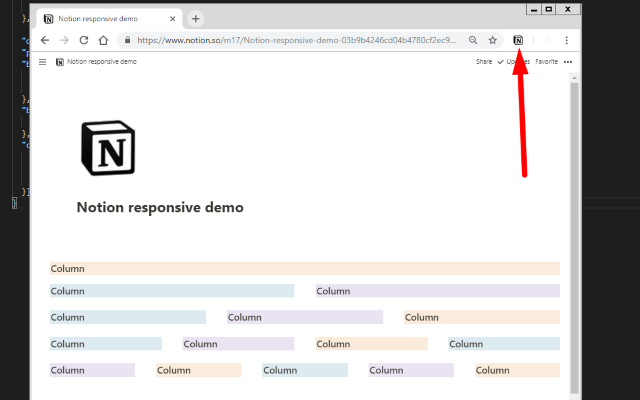The height and width of the screenshot is (400, 640).
Task: Click the Share button
Action: click(484, 62)
